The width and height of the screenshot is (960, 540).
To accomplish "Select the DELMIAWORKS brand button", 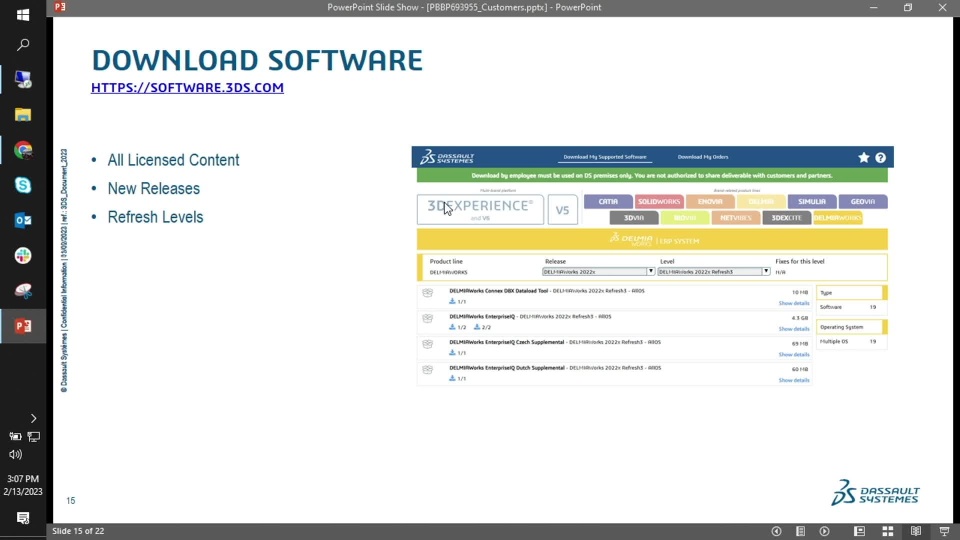I will (838, 218).
